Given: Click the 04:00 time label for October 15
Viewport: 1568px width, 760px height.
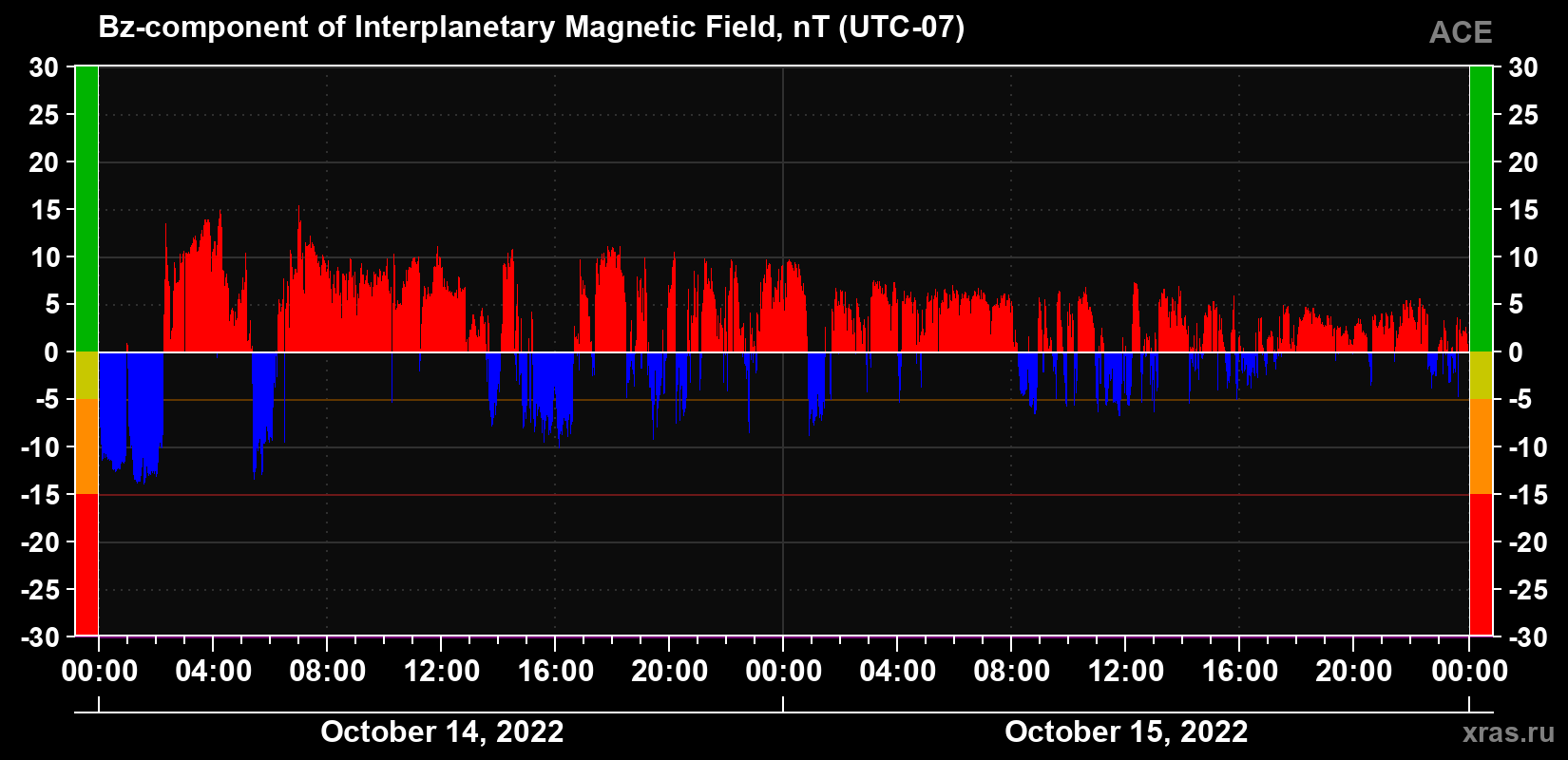Looking at the screenshot, I should (898, 671).
